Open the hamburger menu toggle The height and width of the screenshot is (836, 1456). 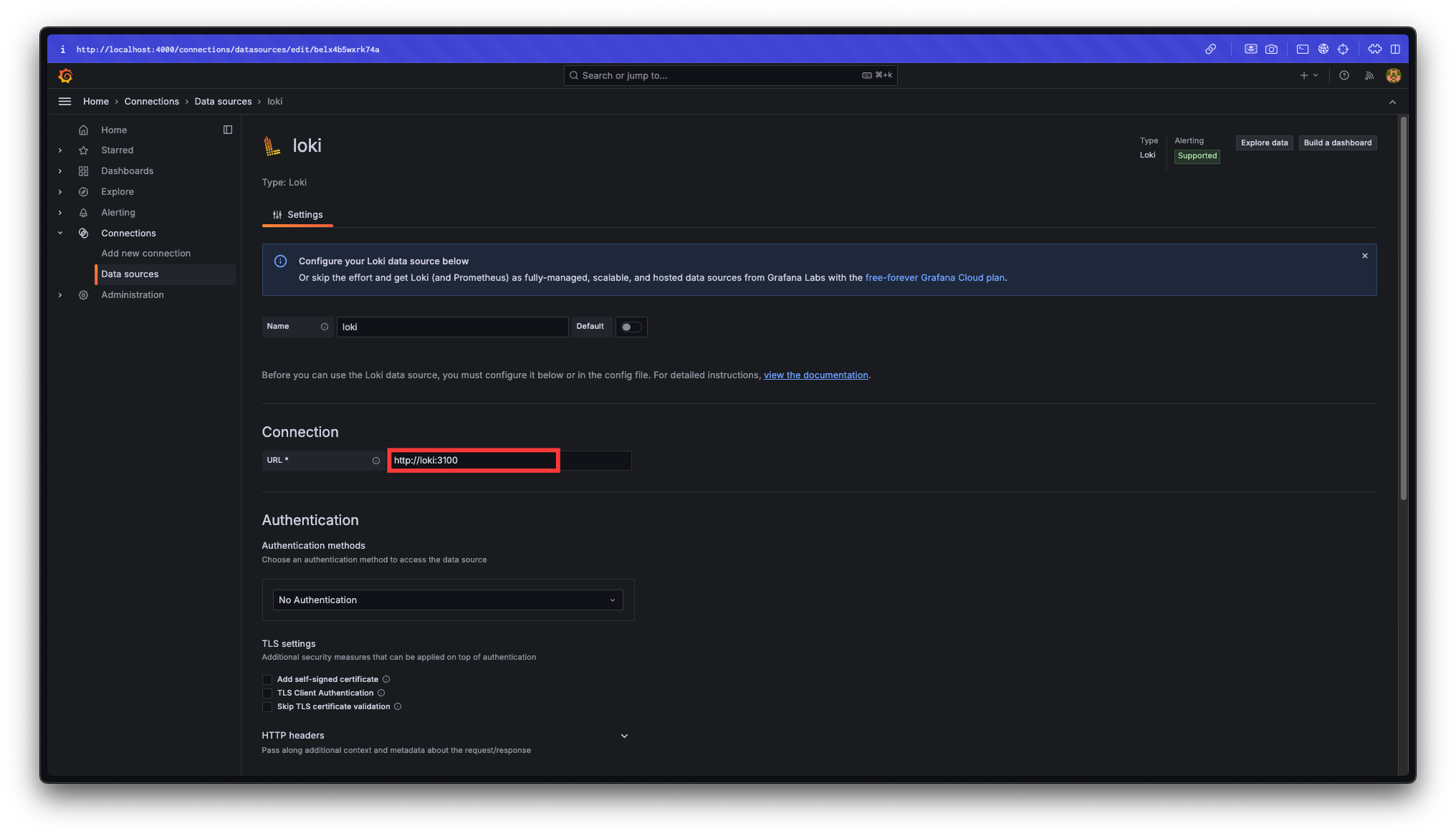[x=64, y=102]
